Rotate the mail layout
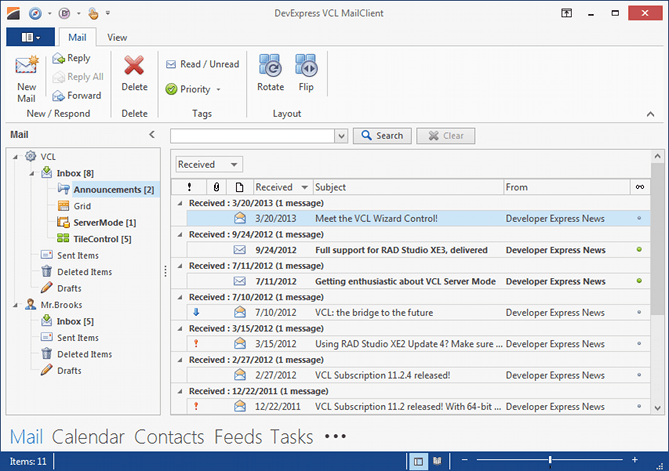Screen dimensions: 669x471 [271, 73]
